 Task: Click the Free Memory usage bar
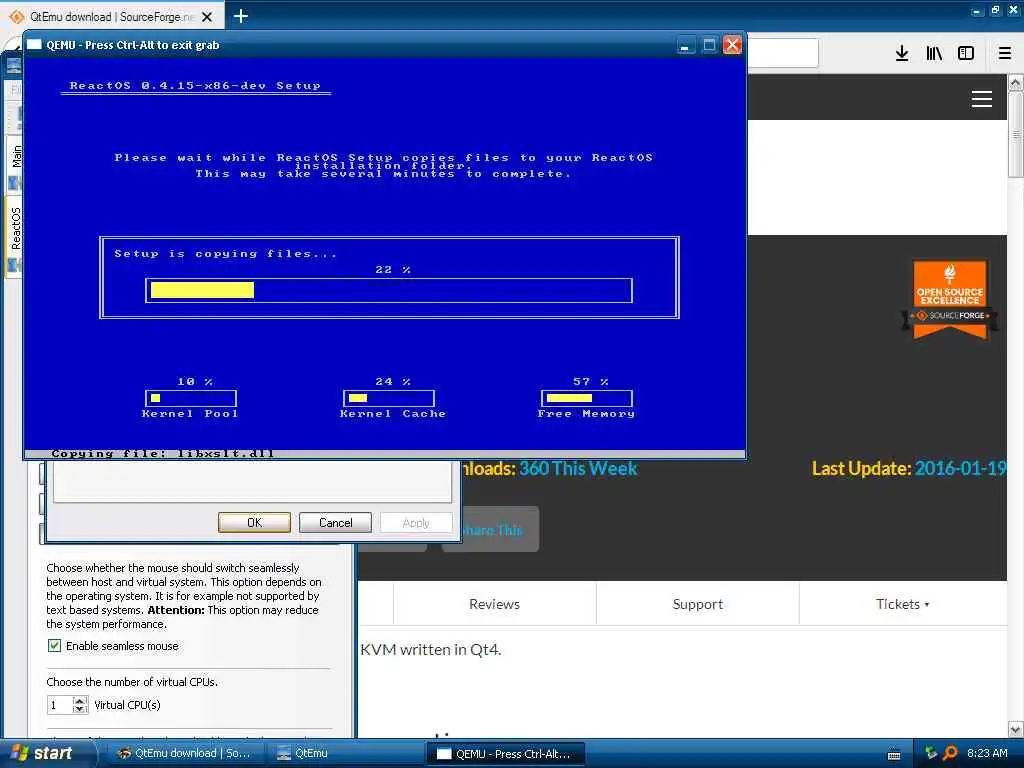586,398
